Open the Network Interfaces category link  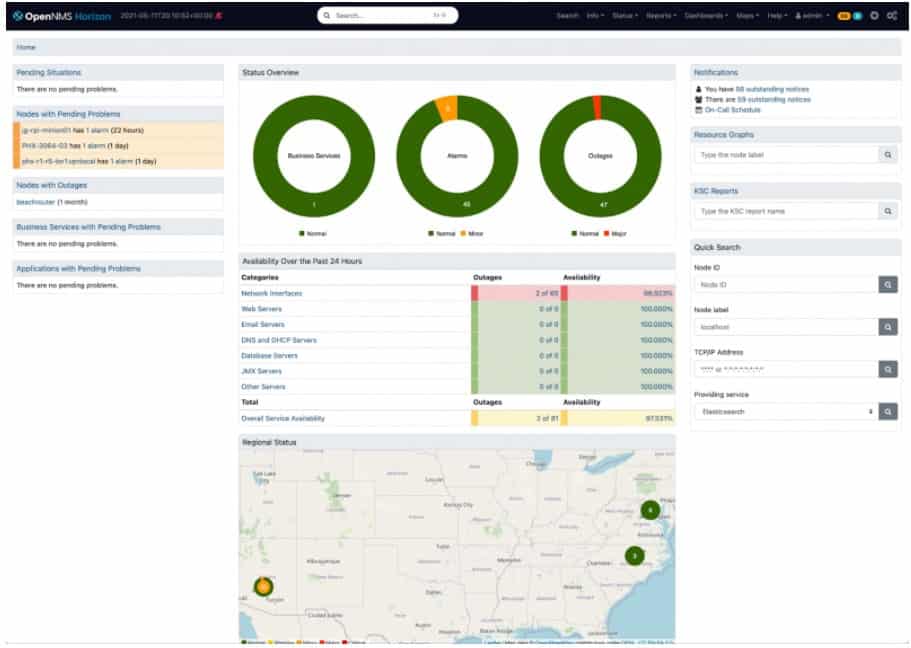tap(271, 293)
